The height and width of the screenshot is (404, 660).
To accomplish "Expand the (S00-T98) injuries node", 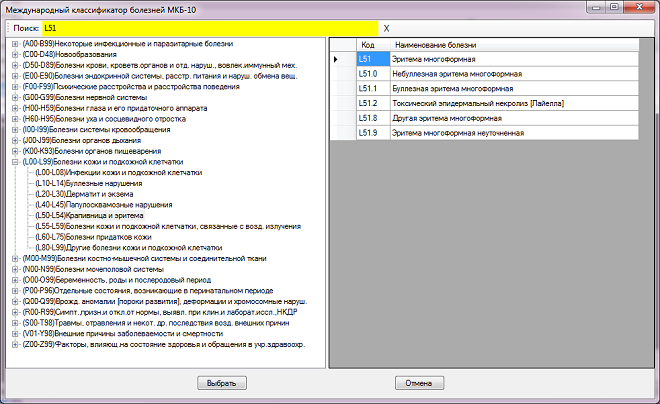I will pos(15,323).
